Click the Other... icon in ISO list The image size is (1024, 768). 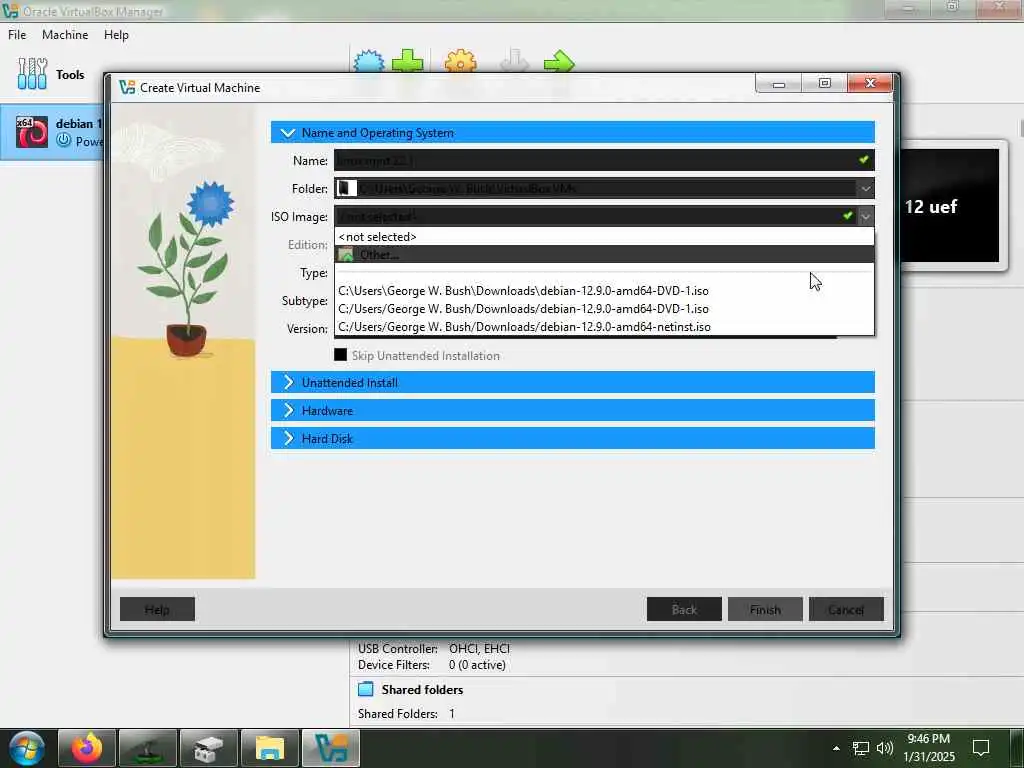coord(346,255)
